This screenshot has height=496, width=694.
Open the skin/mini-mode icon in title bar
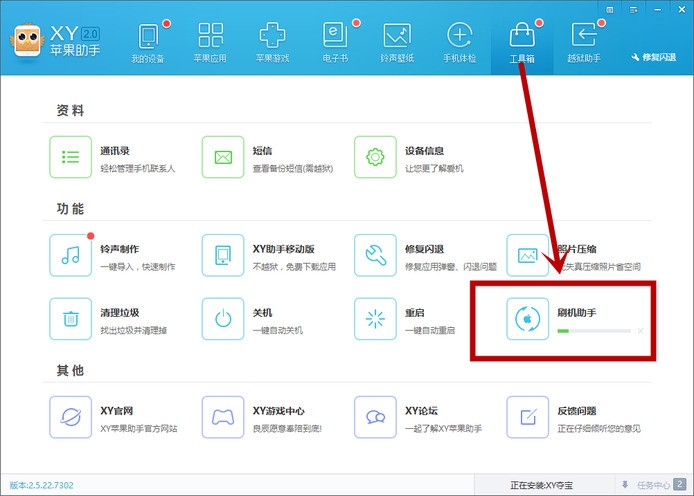pos(610,10)
